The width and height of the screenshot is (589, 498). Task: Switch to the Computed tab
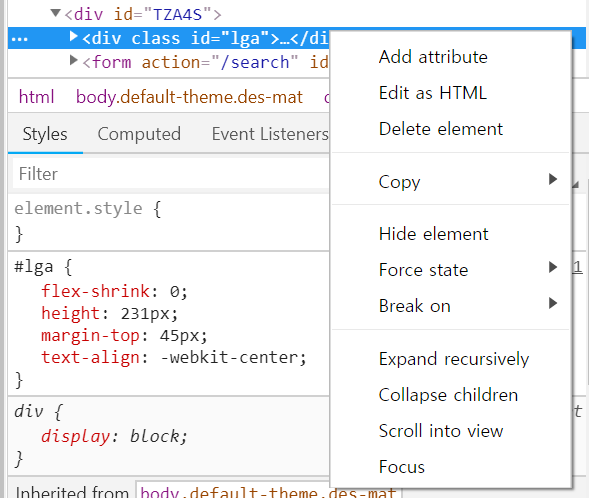139,134
